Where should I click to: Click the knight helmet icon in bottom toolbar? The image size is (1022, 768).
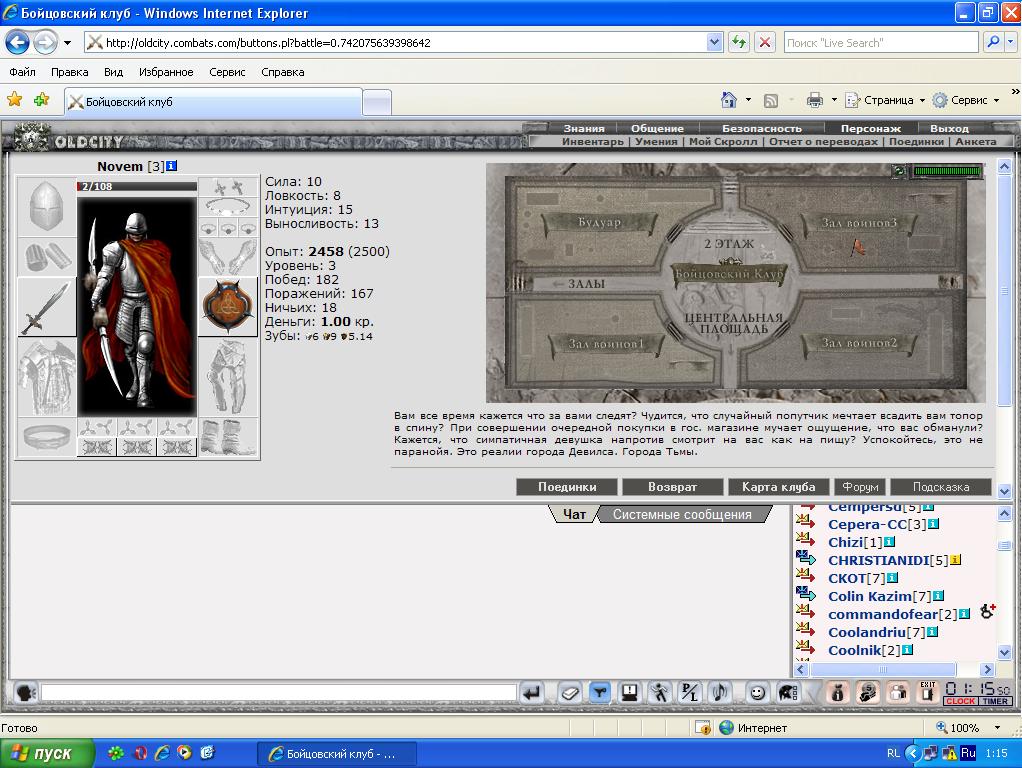[787, 692]
